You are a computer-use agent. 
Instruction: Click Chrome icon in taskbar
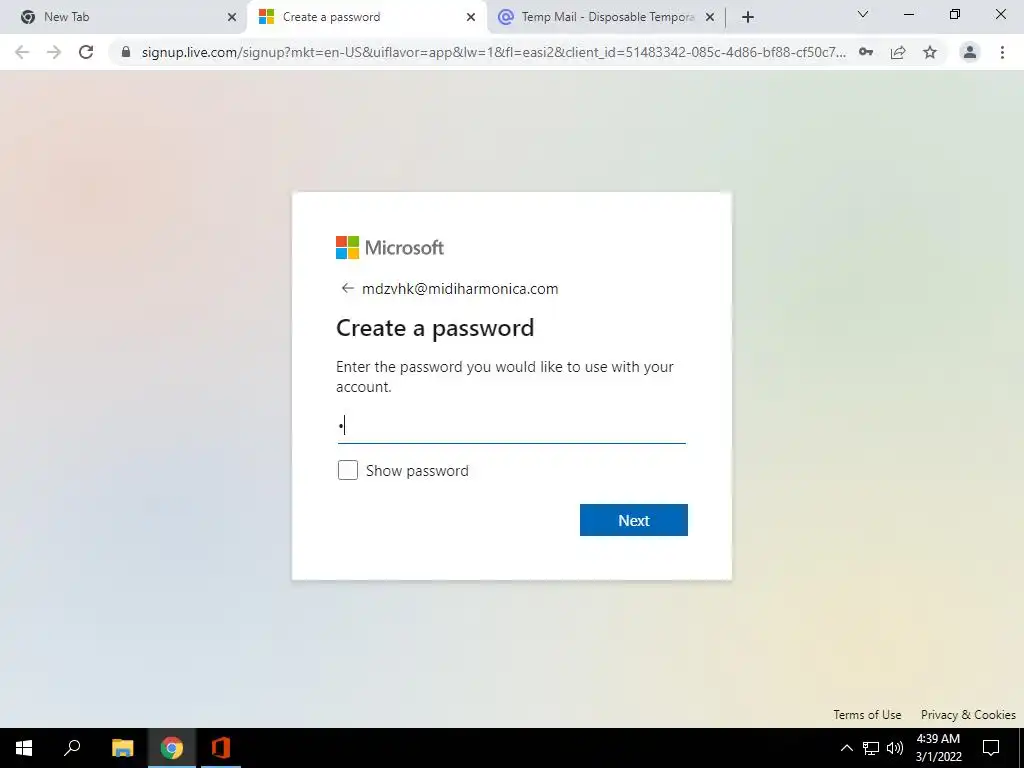[x=172, y=748]
